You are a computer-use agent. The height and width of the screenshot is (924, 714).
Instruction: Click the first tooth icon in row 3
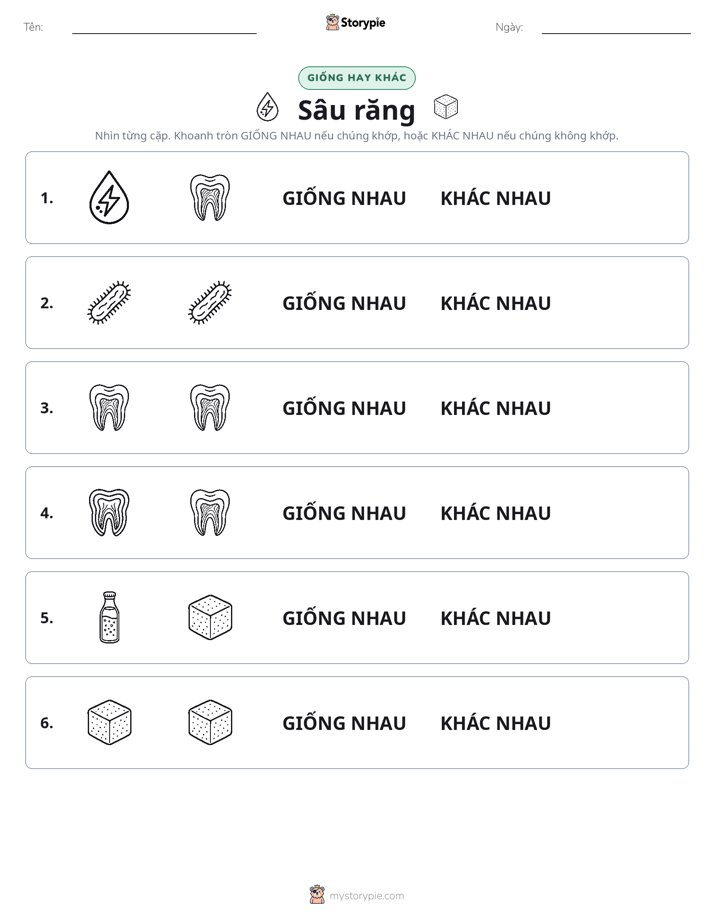[x=109, y=407]
